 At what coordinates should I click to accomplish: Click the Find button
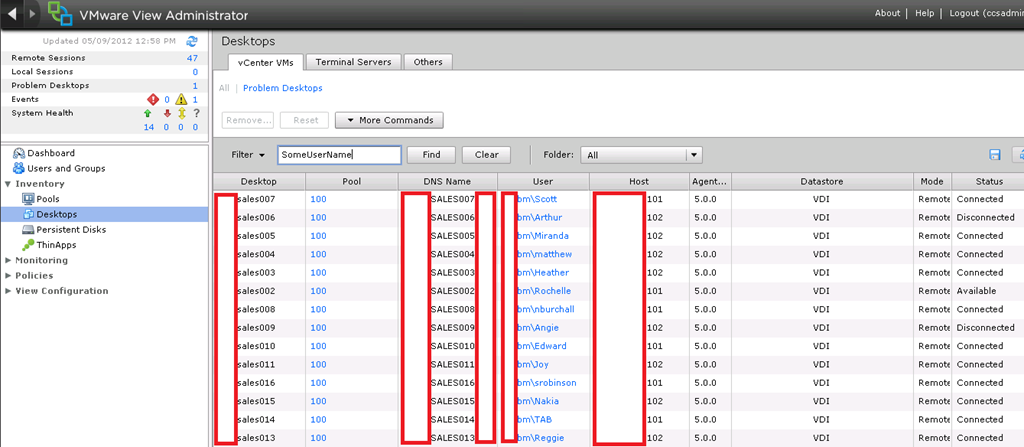pos(431,155)
